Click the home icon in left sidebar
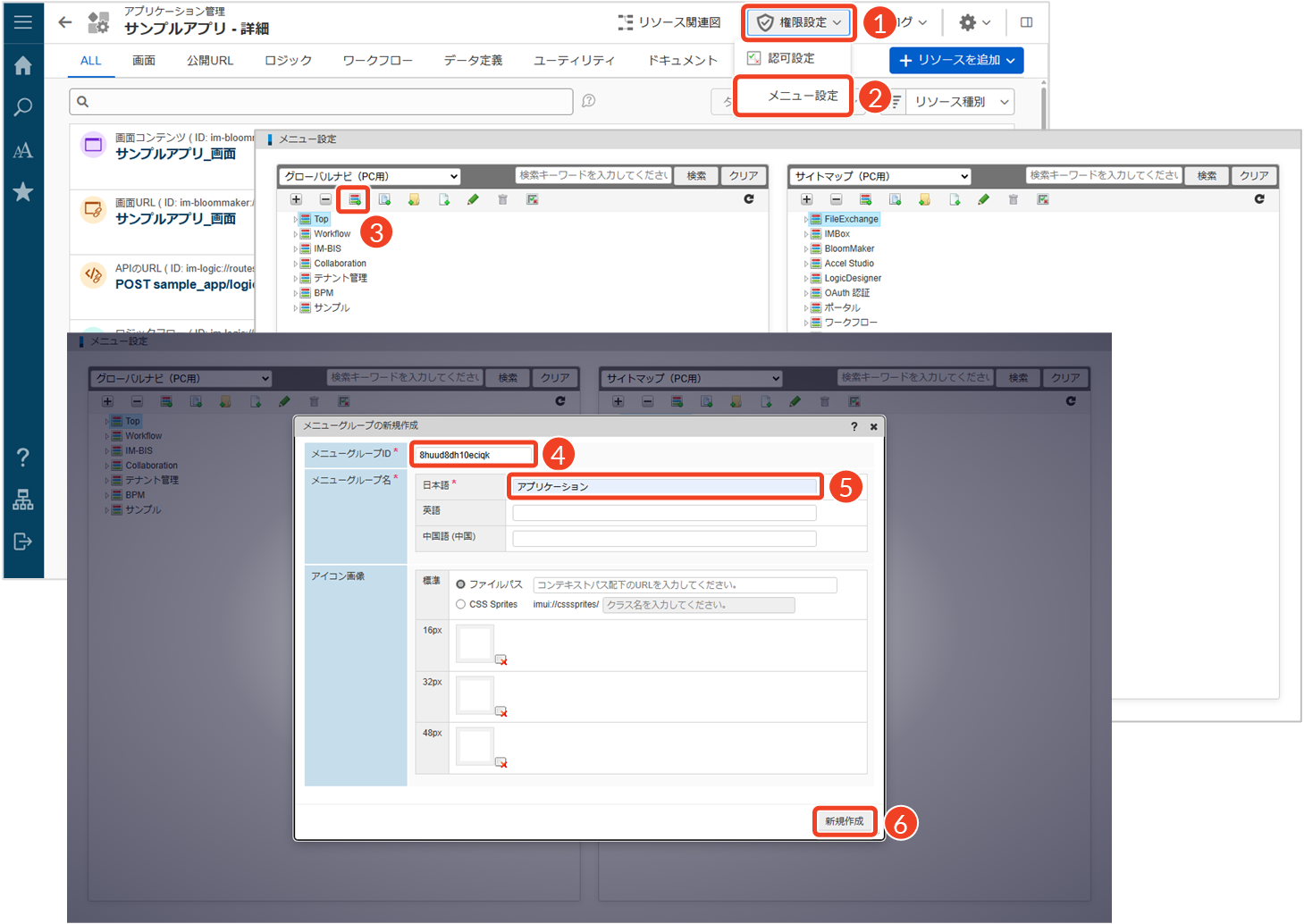This screenshot has width=1304, height=924. [x=23, y=65]
